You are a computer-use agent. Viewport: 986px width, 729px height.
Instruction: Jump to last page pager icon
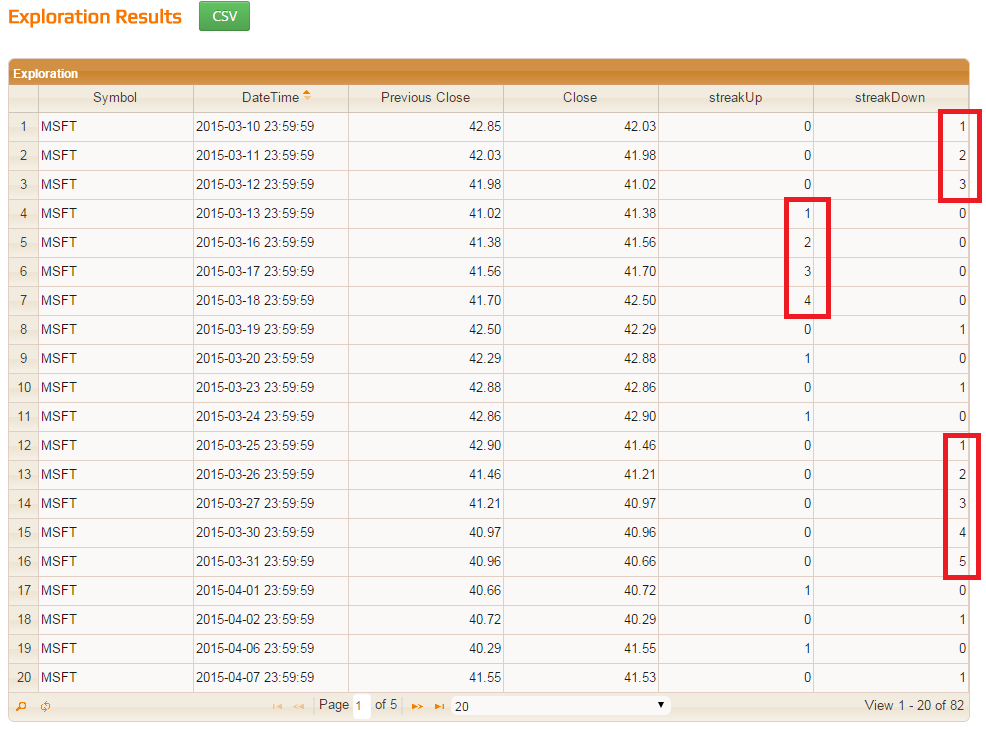[440, 706]
